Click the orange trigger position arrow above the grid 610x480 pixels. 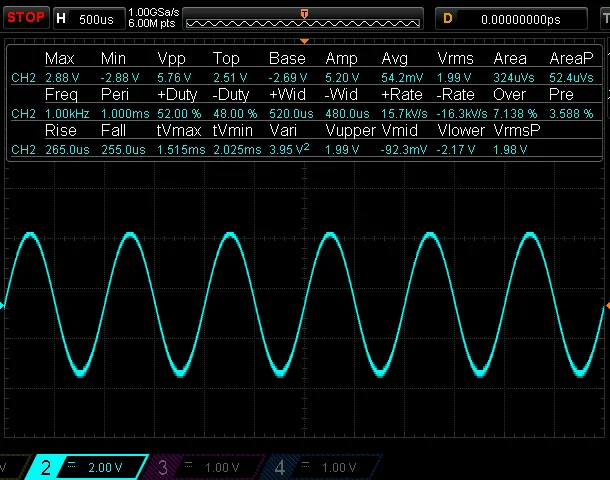pos(305,41)
